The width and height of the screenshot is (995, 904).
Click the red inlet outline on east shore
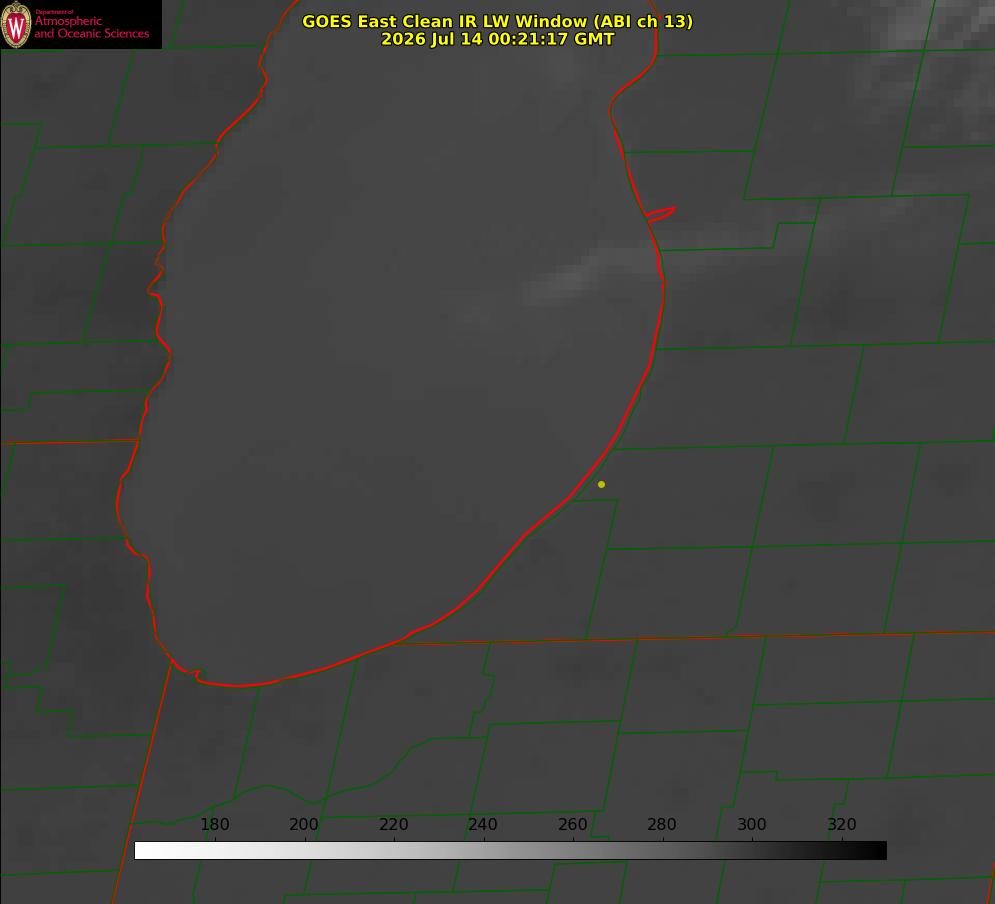pos(660,214)
